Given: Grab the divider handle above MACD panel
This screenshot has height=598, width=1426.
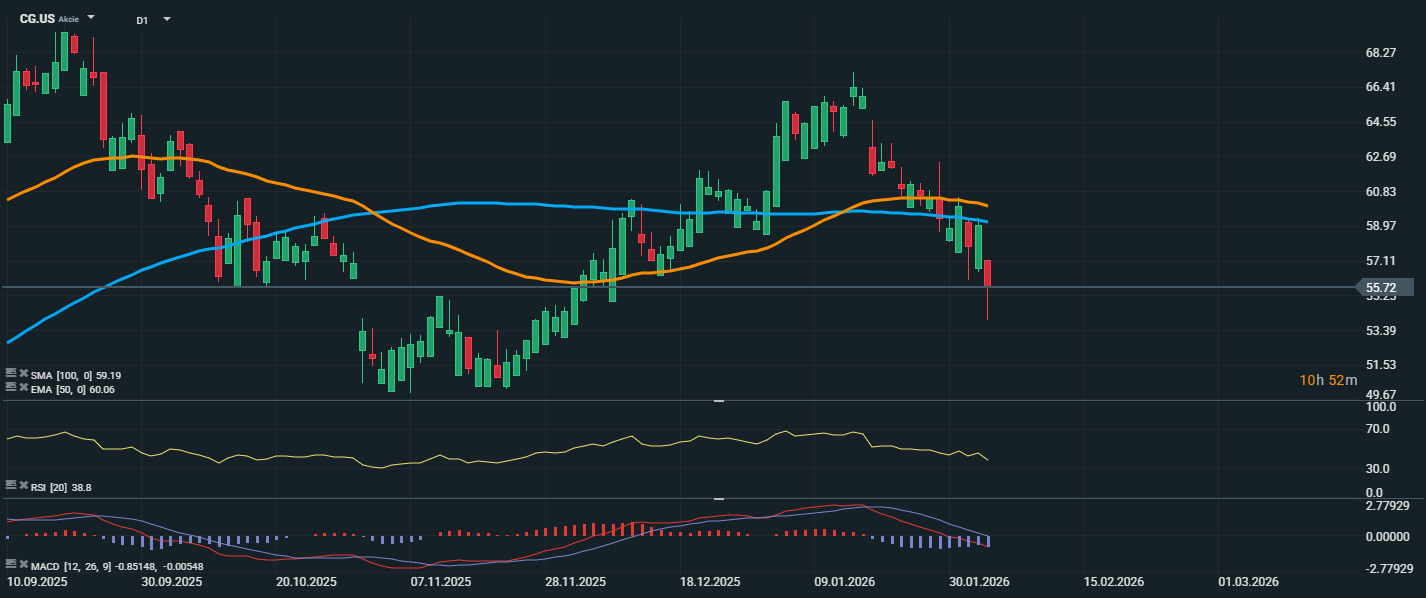Looking at the screenshot, I should click(x=718, y=498).
